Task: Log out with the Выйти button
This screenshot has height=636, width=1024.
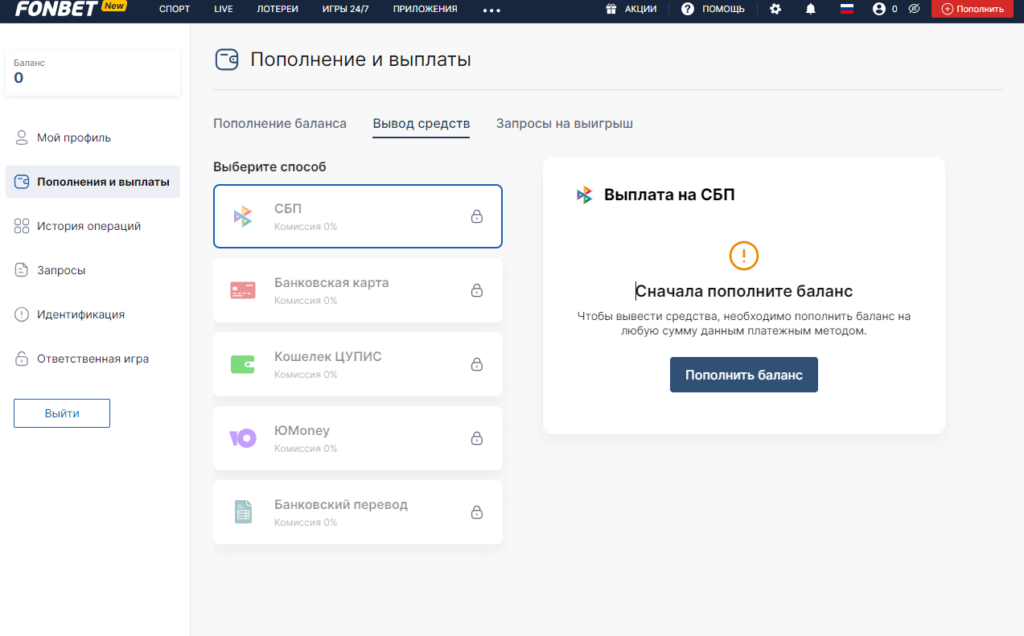Action: 62,413
